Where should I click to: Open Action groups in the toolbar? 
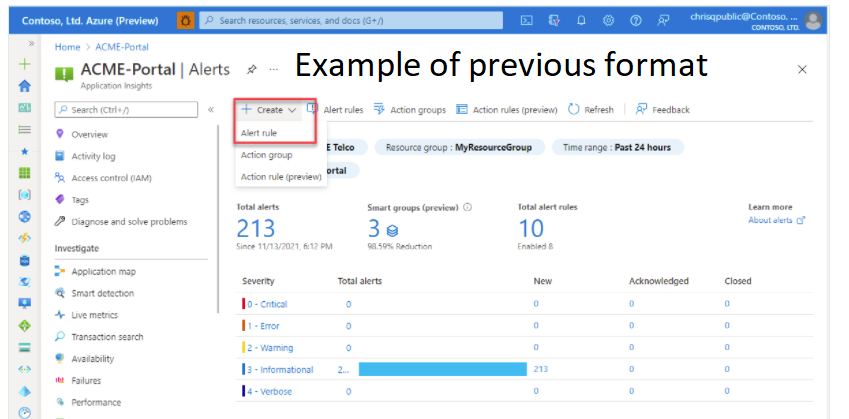pos(410,110)
